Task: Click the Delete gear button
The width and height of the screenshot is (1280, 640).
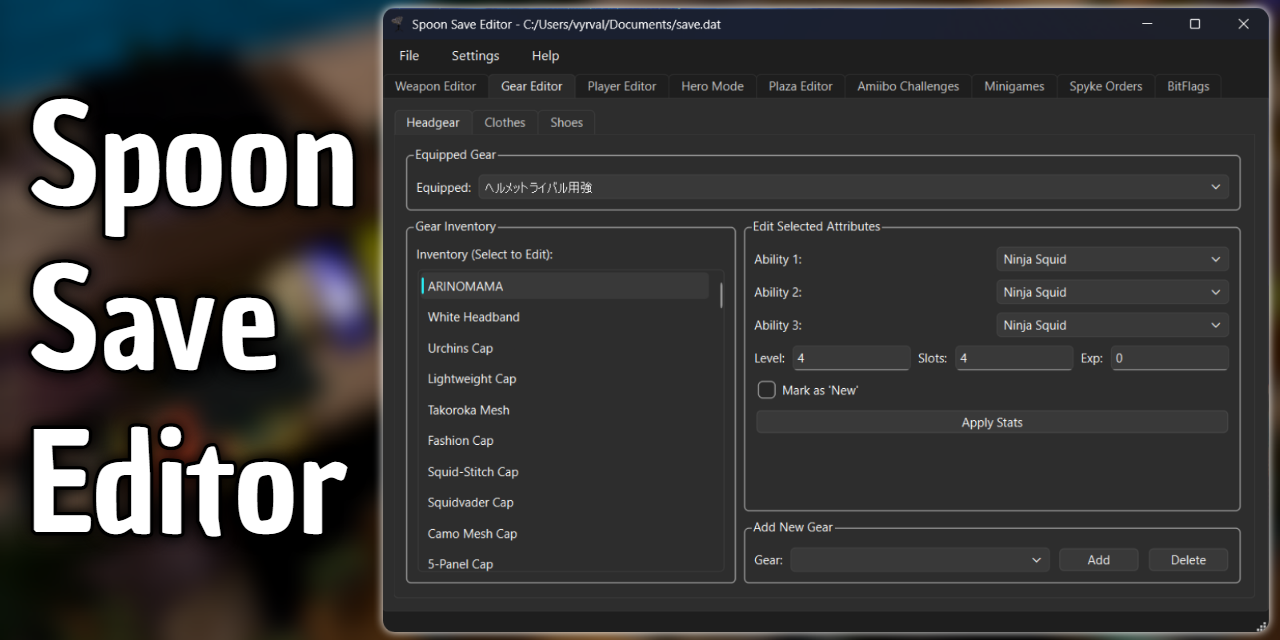Action: (1188, 560)
